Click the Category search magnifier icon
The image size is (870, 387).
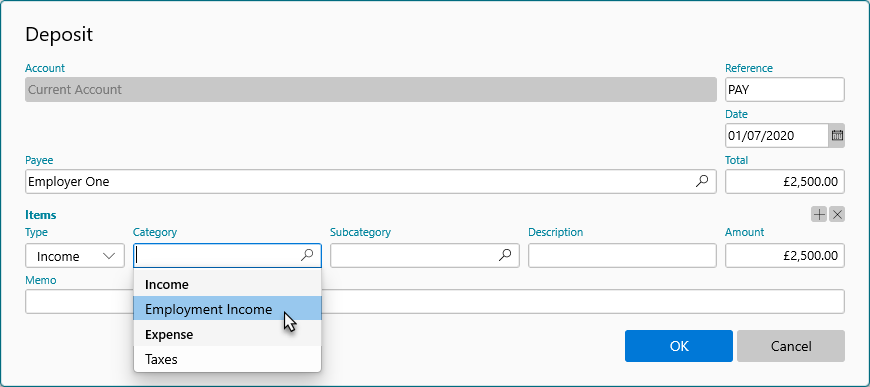[307, 255]
